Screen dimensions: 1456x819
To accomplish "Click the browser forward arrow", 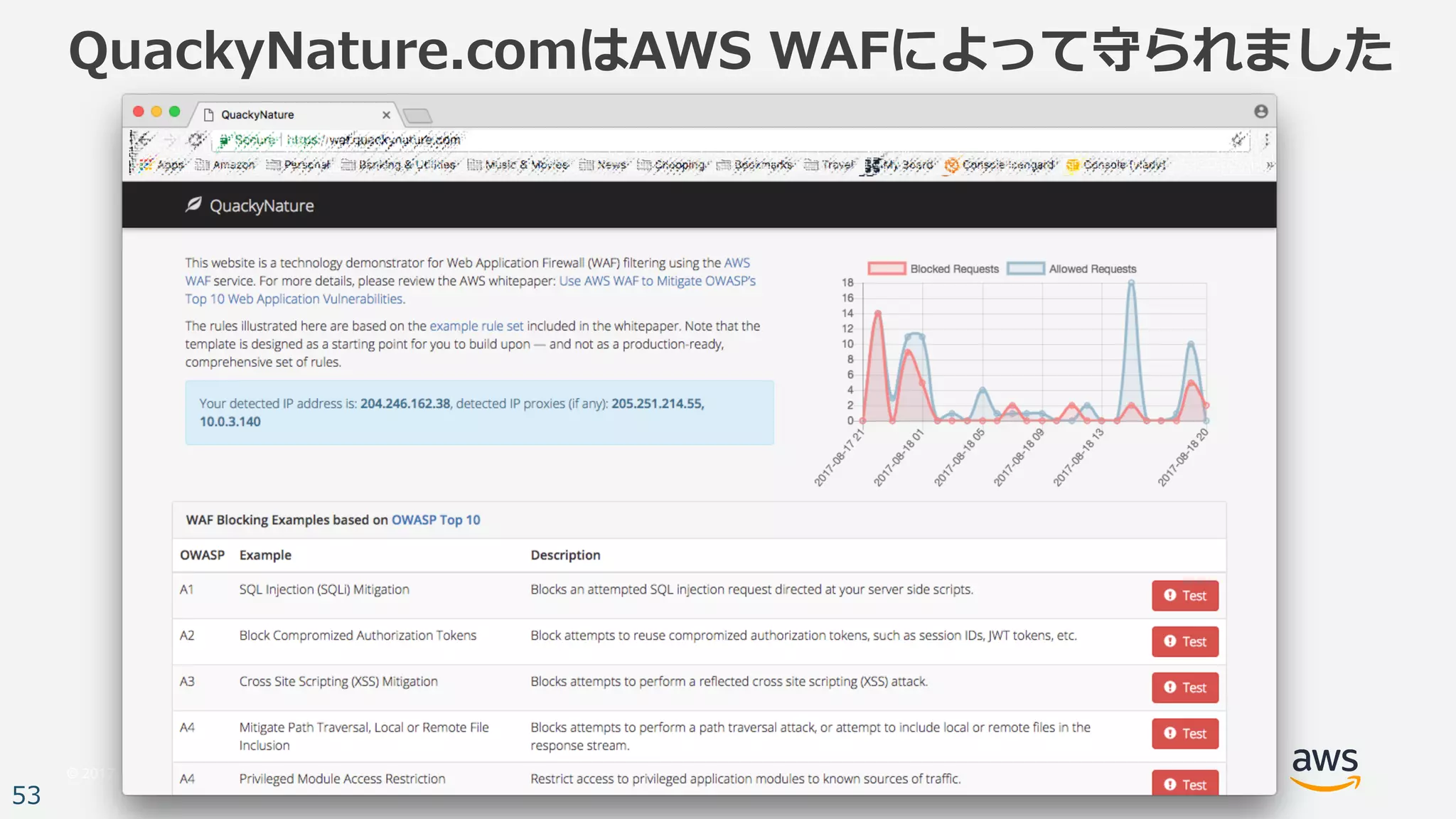I will (x=170, y=140).
